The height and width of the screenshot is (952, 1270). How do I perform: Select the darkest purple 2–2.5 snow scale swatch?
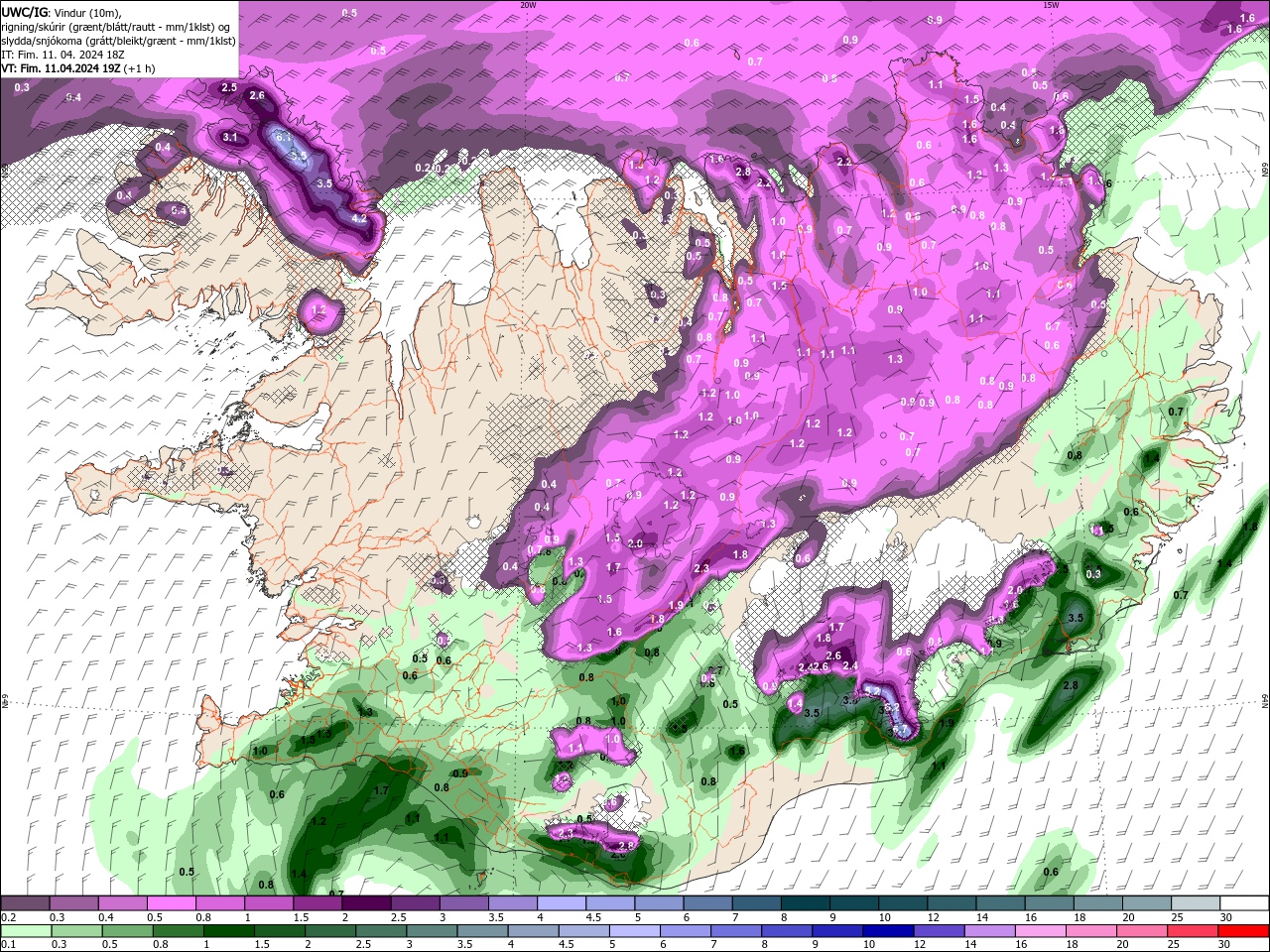pyautogui.click(x=366, y=903)
